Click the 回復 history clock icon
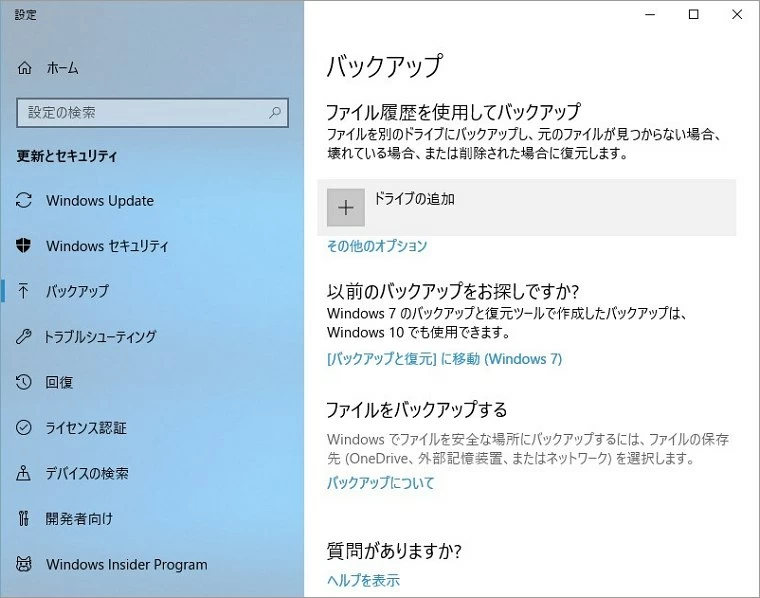Screen dimensions: 760x598 (x=25, y=382)
